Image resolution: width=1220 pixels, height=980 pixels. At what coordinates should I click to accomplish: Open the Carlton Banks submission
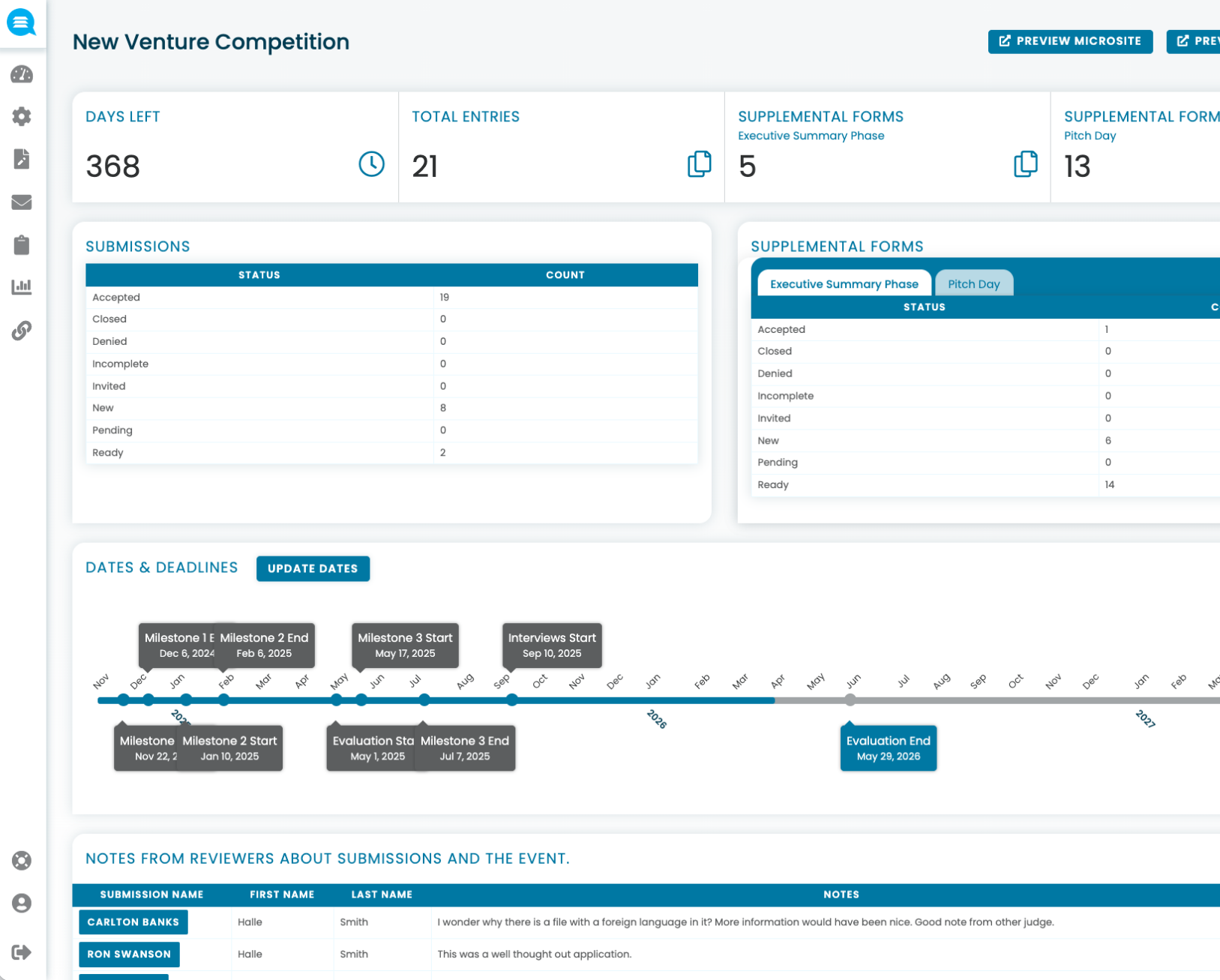pos(133,922)
